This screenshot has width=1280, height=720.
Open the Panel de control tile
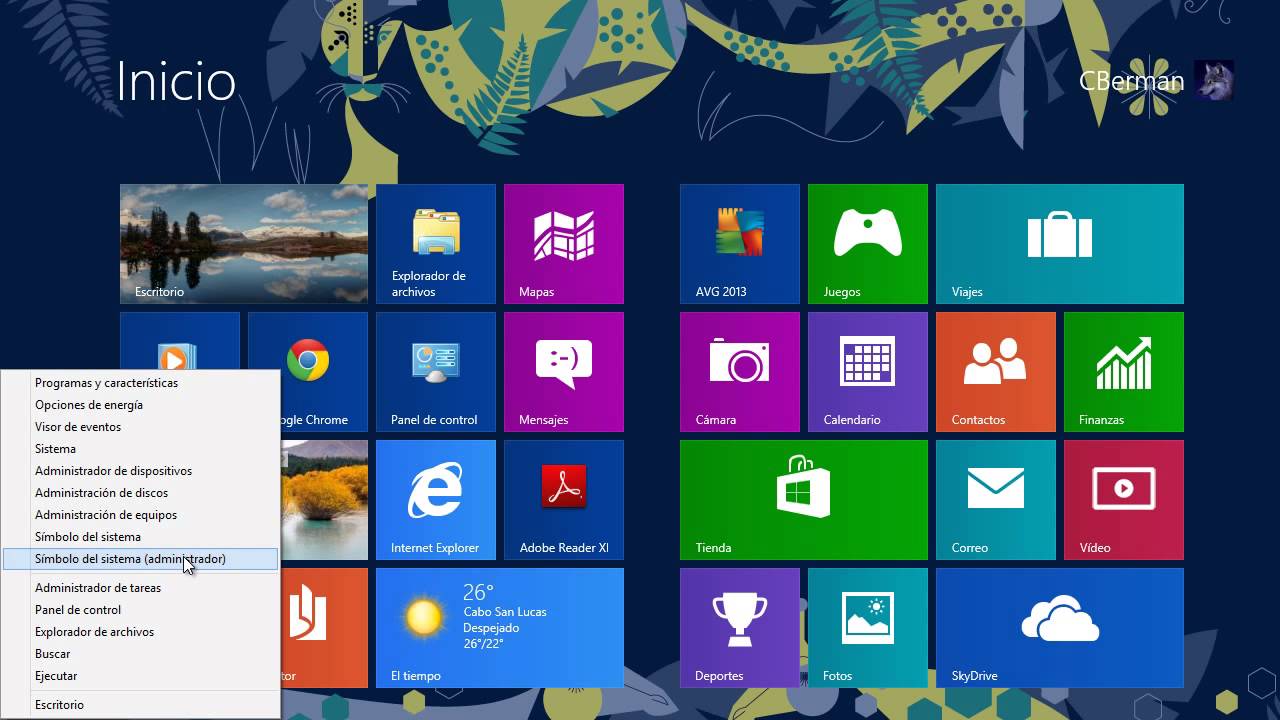[x=436, y=372]
